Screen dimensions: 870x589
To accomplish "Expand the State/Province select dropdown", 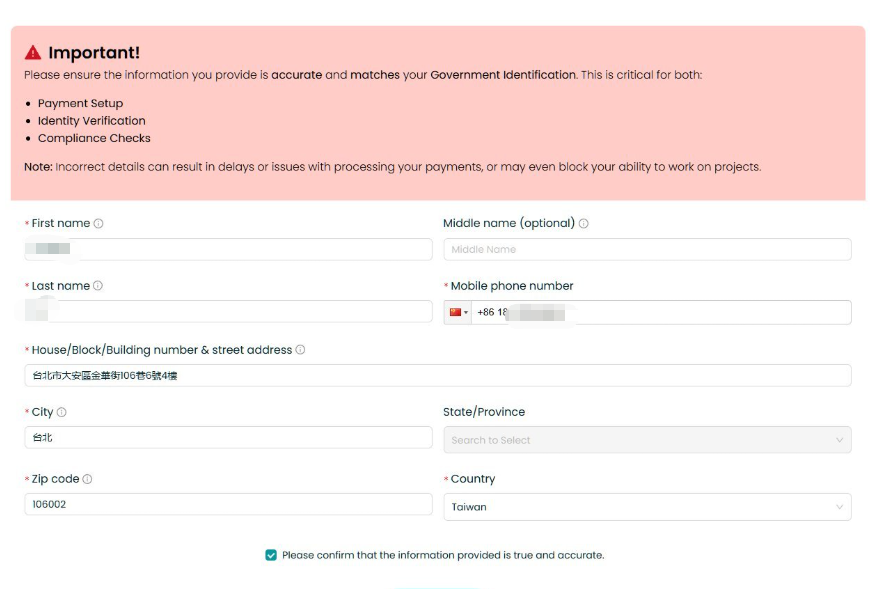I will [647, 440].
